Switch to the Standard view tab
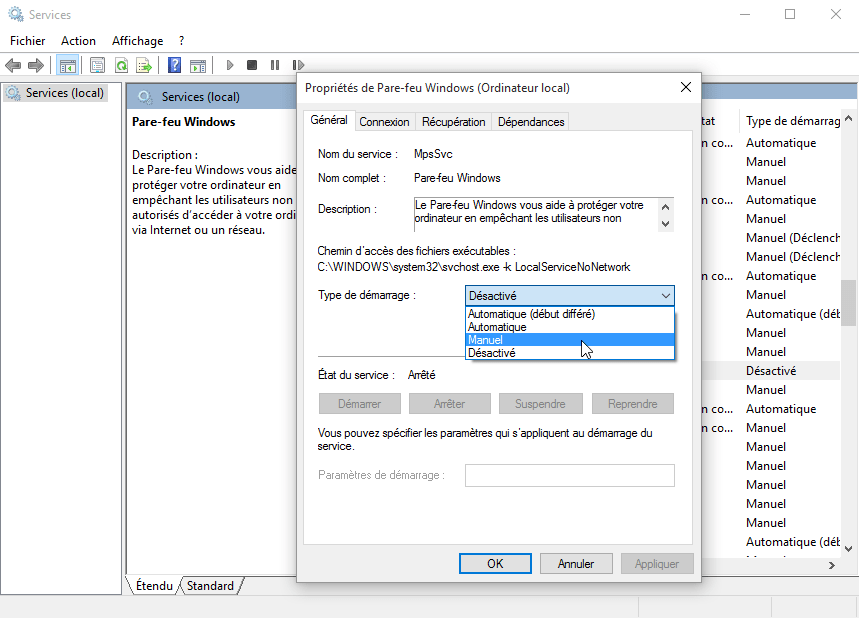Image resolution: width=859 pixels, height=618 pixels. (x=210, y=586)
